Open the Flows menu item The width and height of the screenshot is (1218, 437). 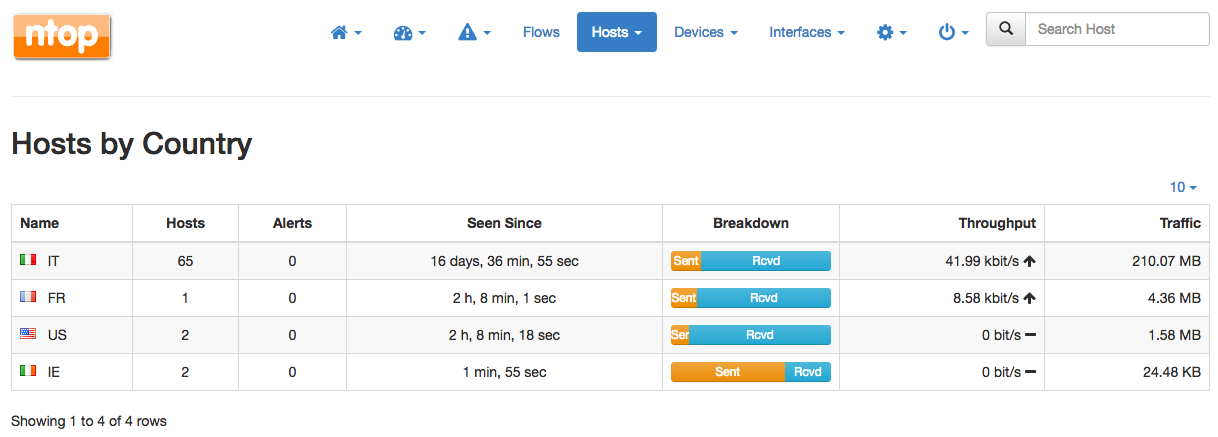(x=541, y=32)
